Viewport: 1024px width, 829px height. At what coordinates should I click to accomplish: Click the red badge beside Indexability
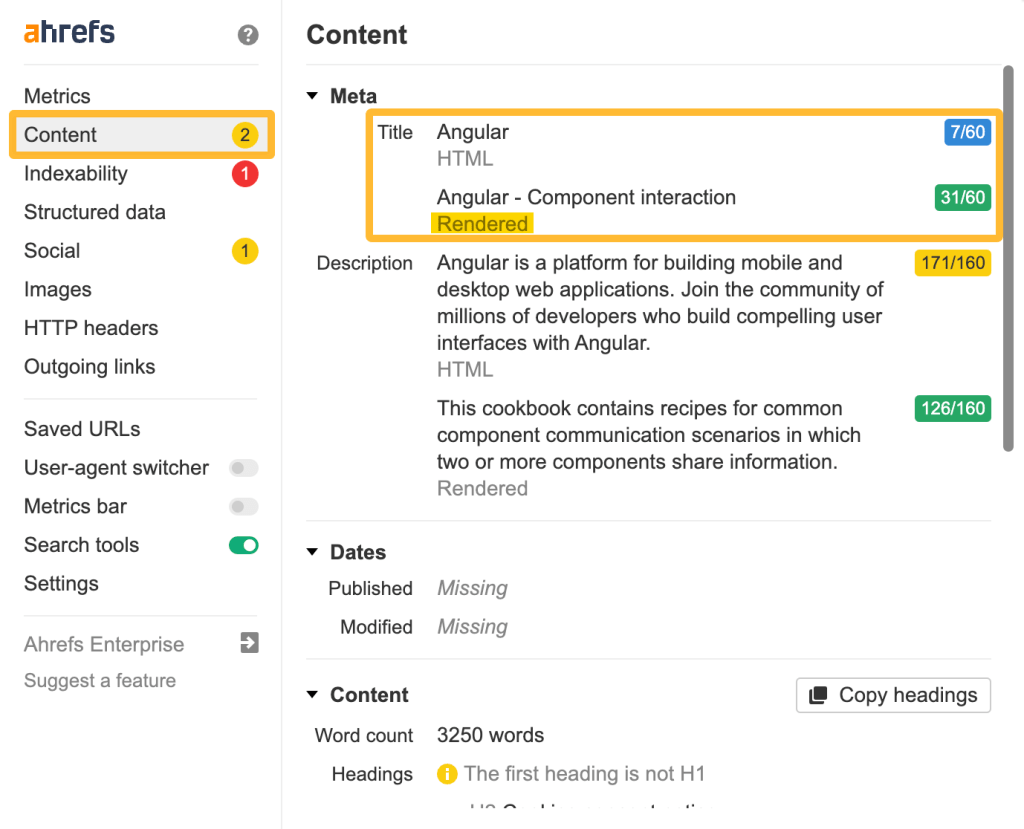tap(245, 174)
